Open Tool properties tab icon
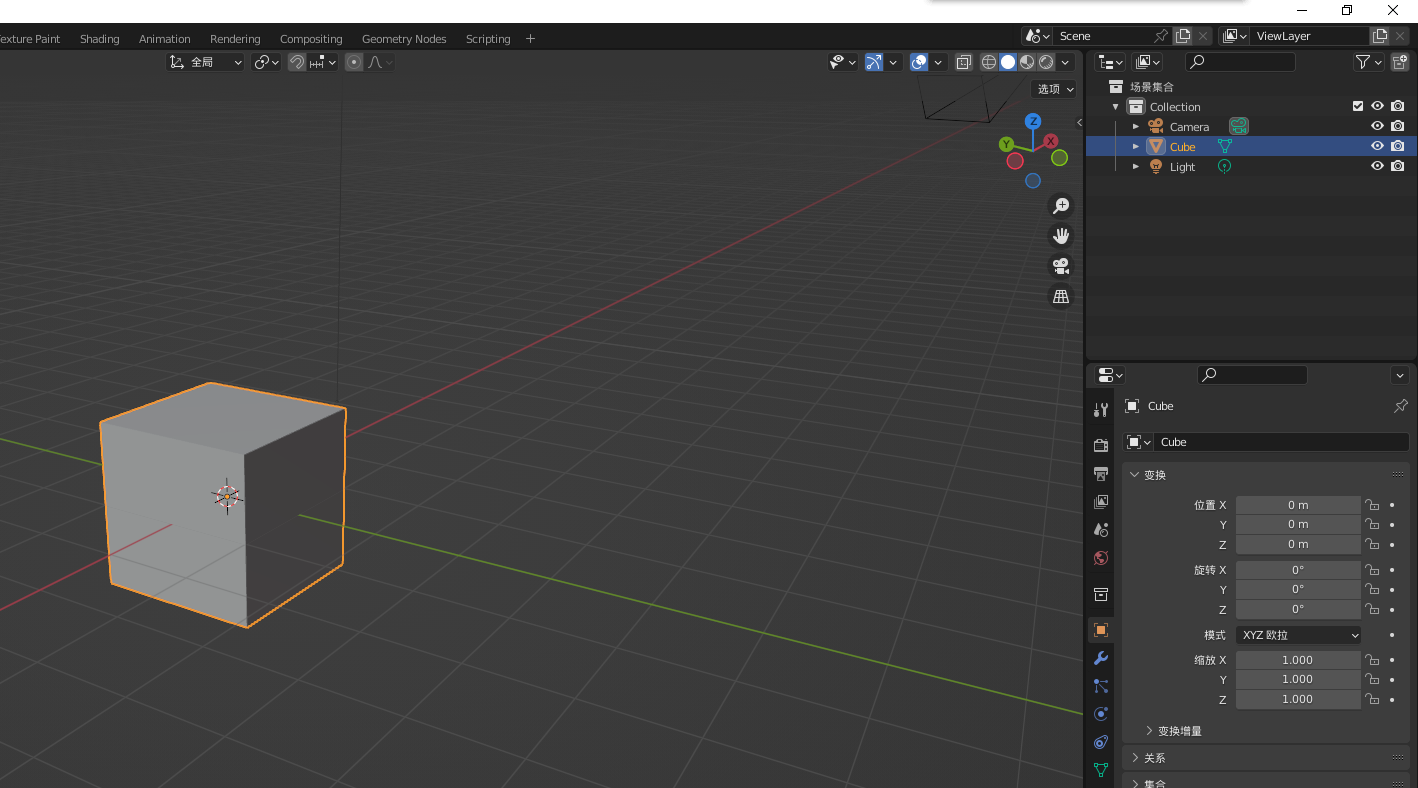Viewport: 1418px width, 788px height. click(x=1101, y=409)
